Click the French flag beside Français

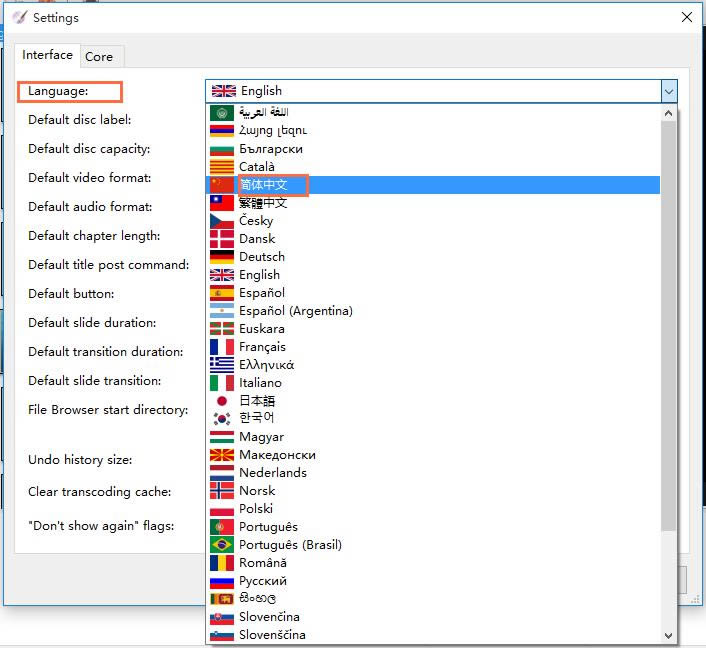pyautogui.click(x=222, y=347)
